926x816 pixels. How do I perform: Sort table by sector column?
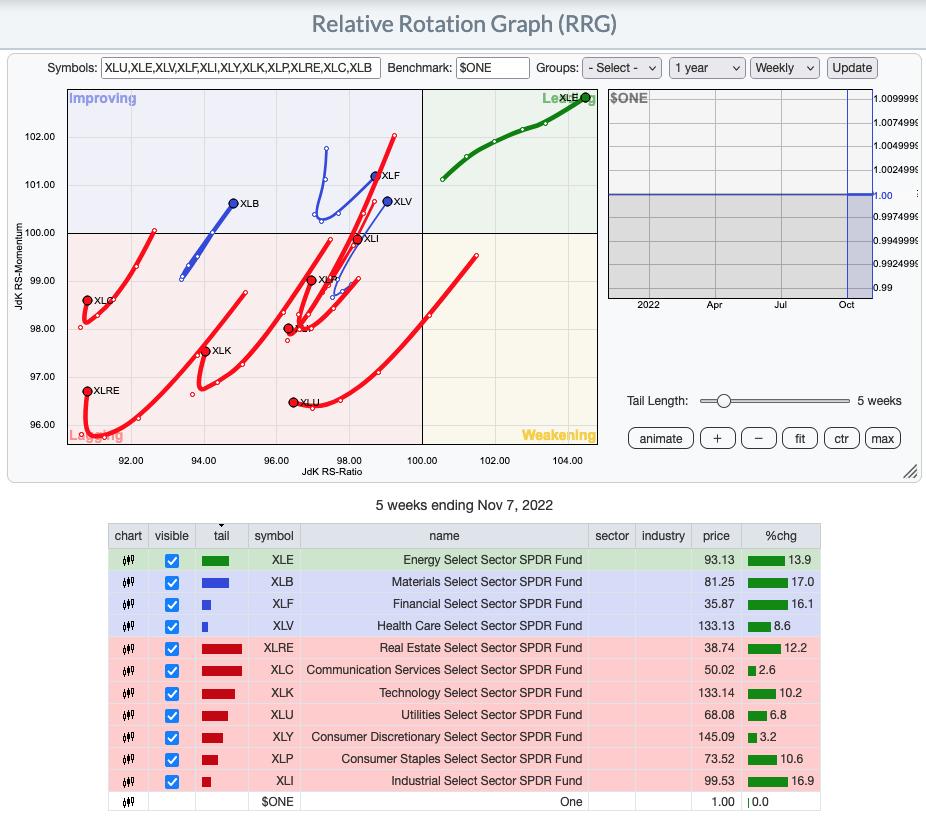click(612, 536)
